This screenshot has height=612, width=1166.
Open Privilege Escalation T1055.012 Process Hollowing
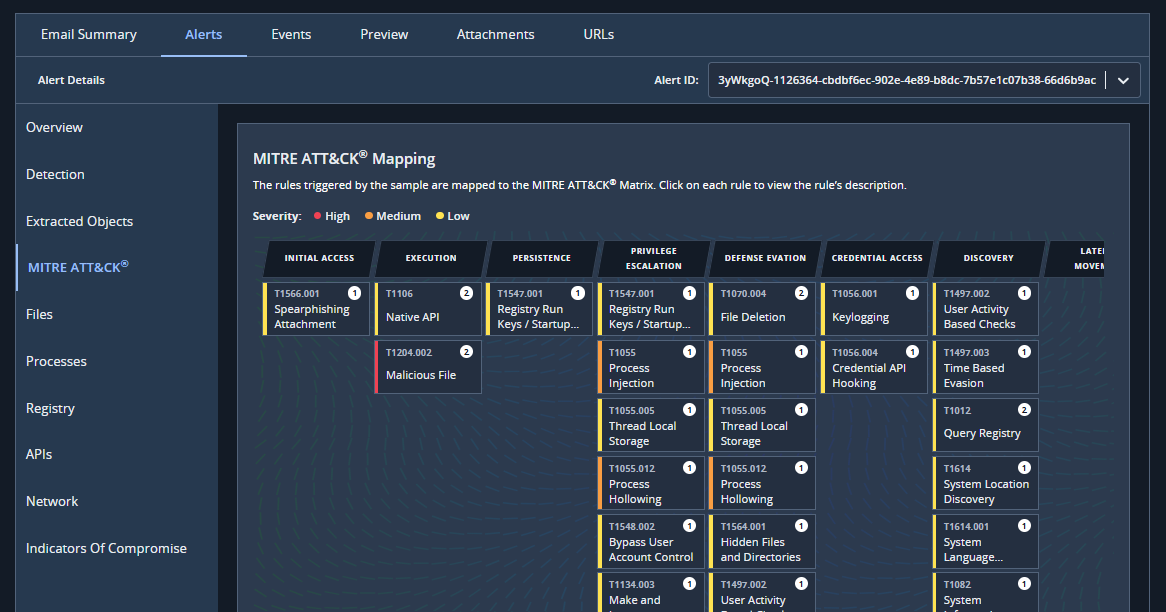click(x=651, y=483)
